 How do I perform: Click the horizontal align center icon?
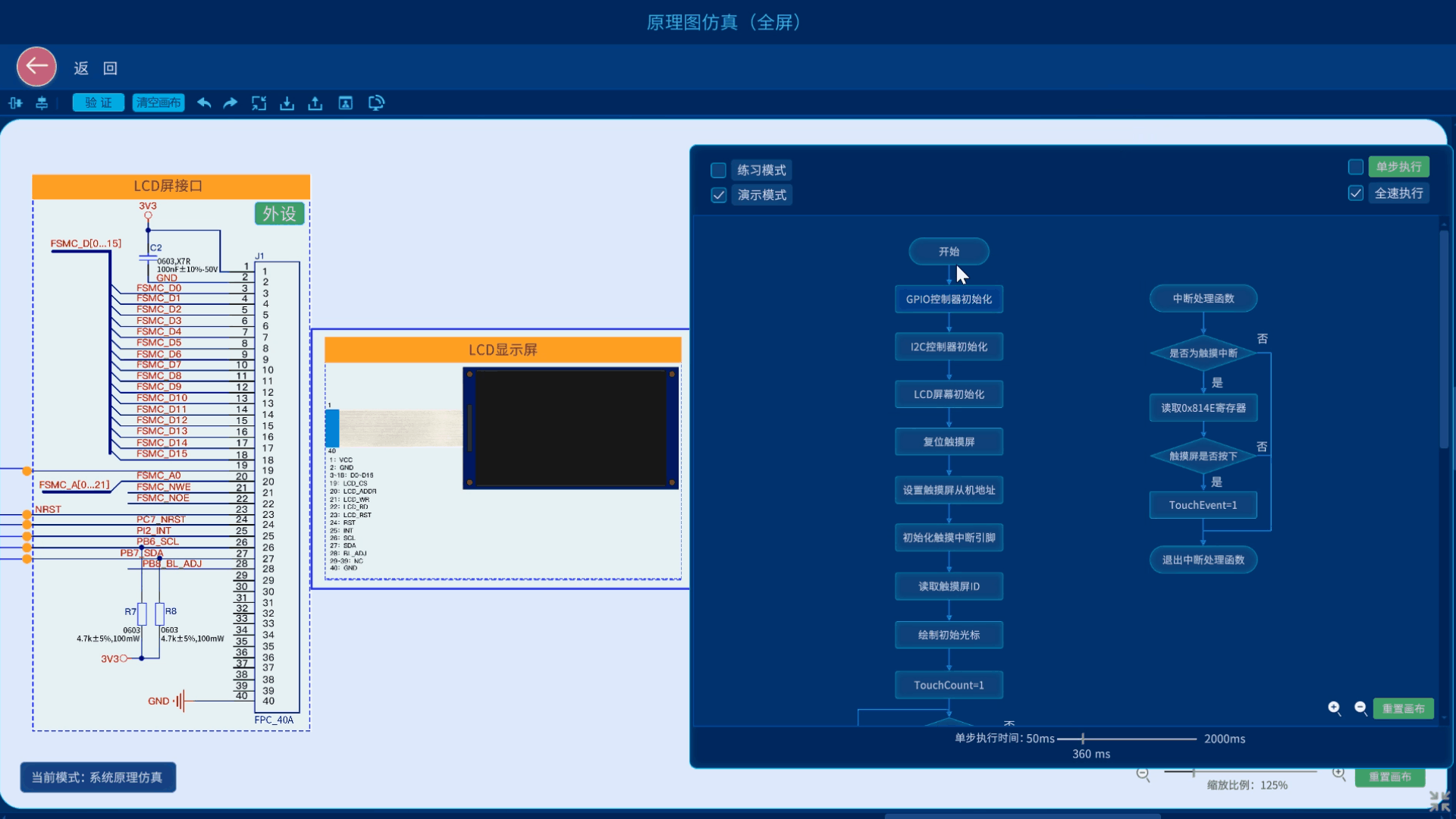click(x=15, y=103)
